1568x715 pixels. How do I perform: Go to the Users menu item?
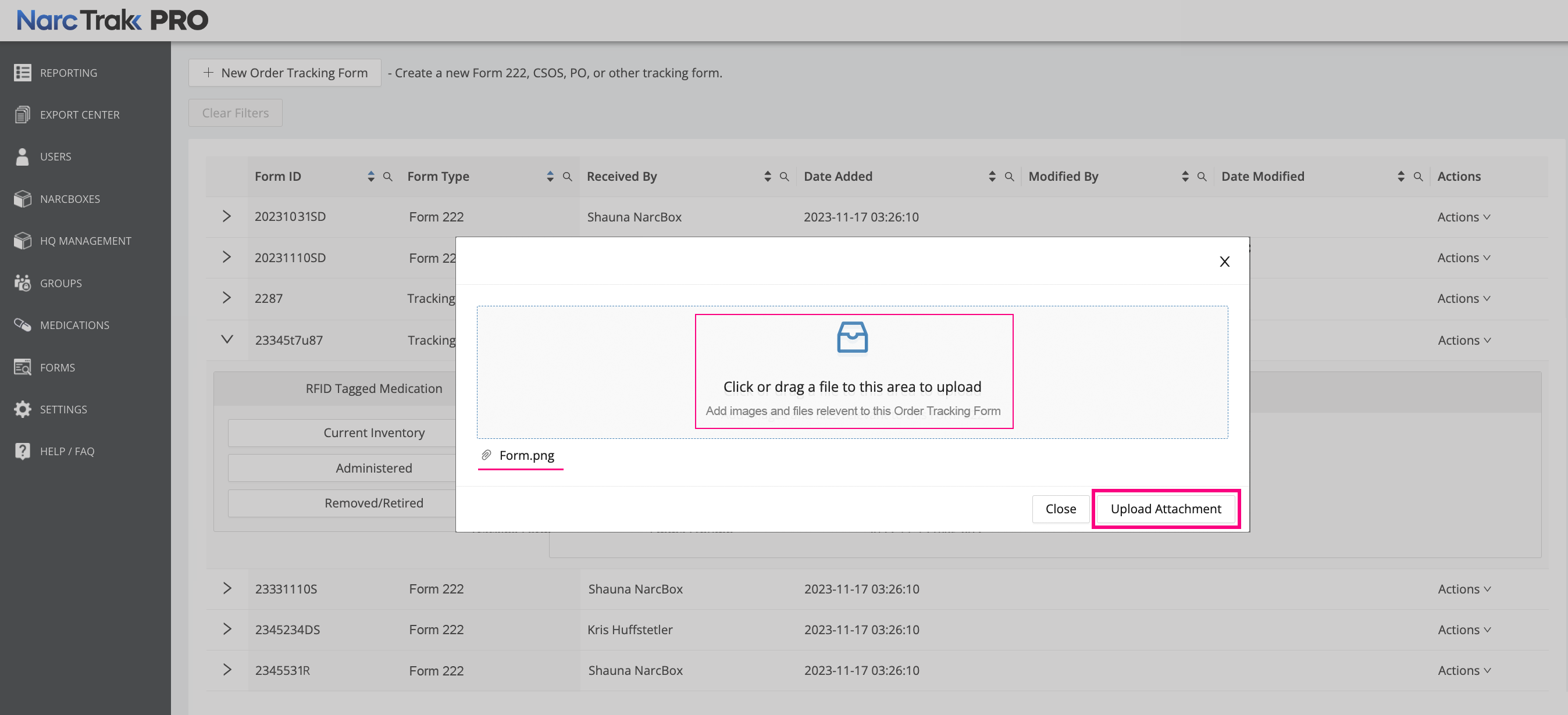click(x=55, y=157)
